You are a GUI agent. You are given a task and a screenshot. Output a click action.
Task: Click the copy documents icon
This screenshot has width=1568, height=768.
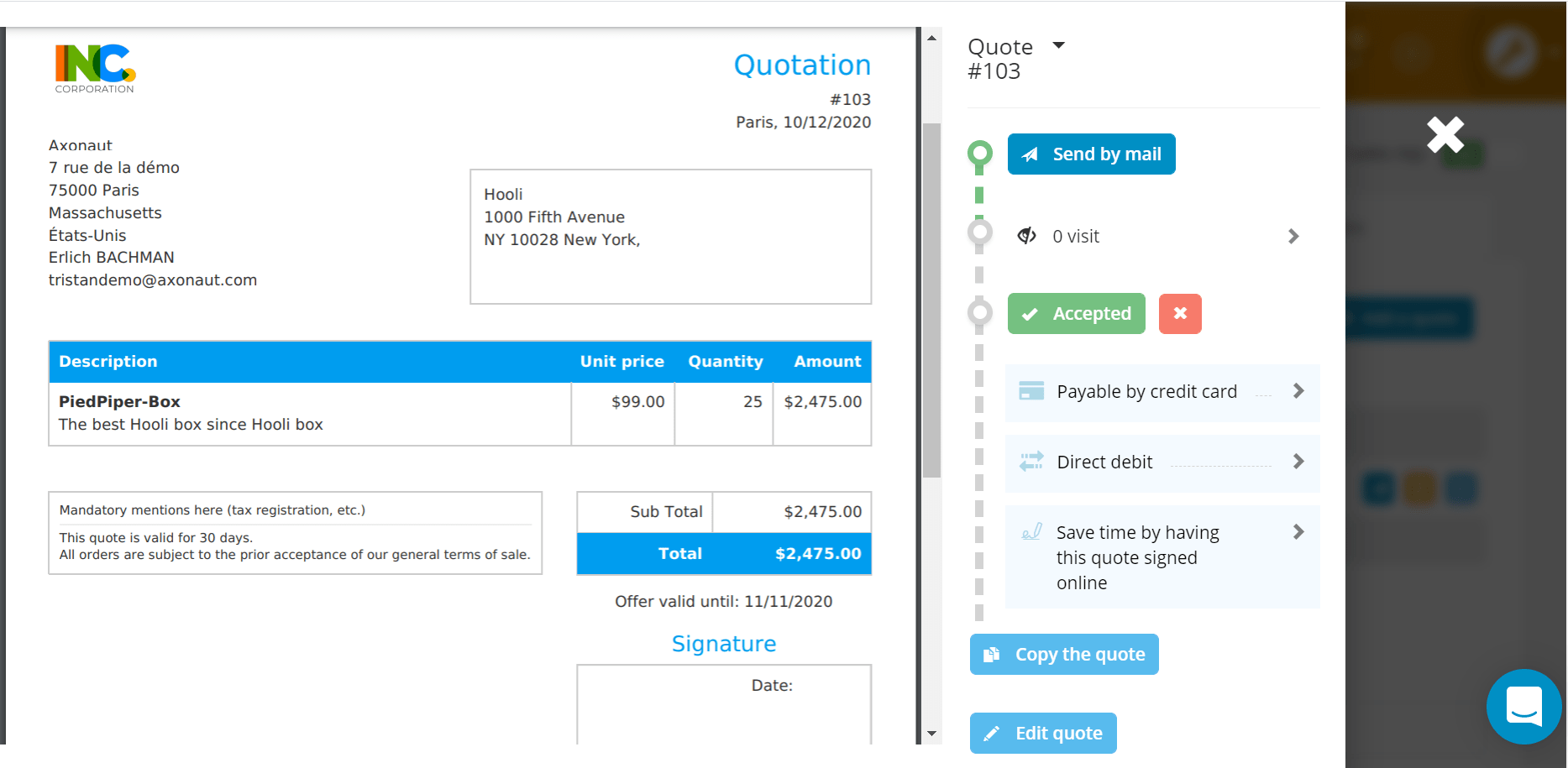tap(992, 655)
